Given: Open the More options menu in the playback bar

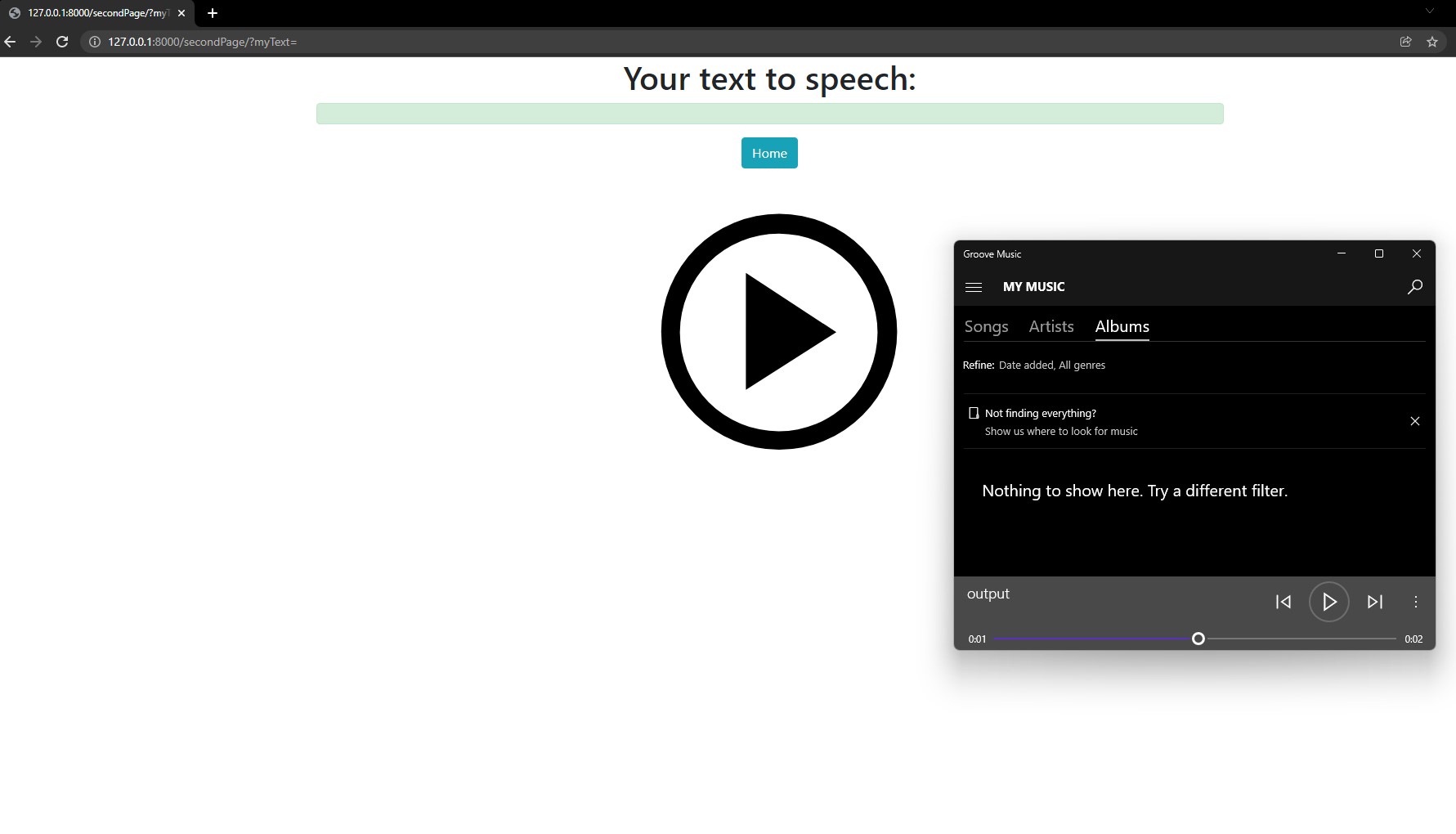Looking at the screenshot, I should 1416,603.
